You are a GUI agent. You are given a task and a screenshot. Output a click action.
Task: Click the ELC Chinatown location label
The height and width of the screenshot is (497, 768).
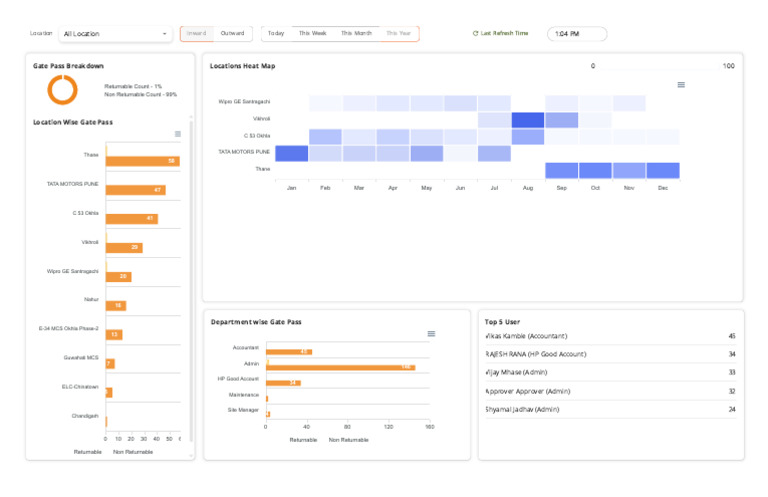[x=80, y=387]
